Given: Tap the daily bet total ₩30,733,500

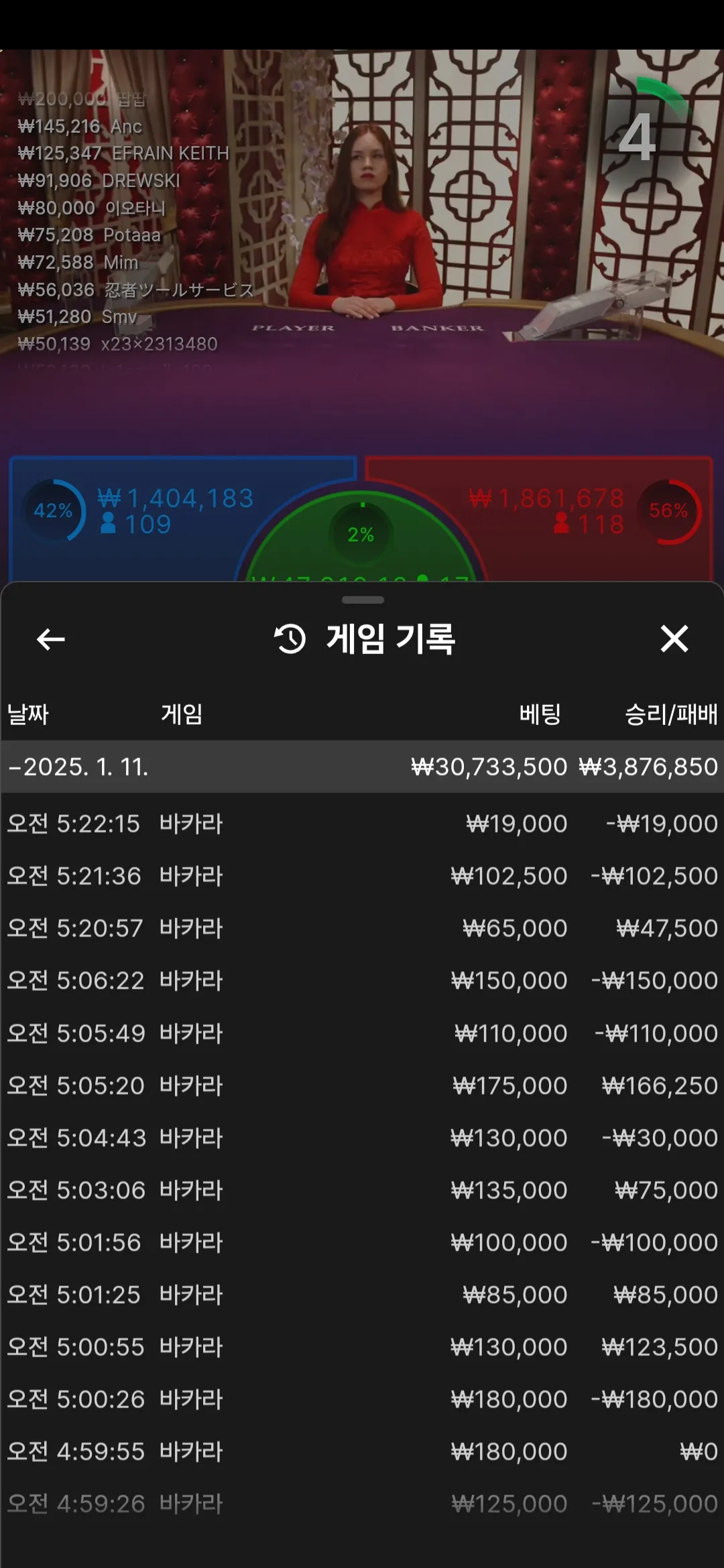Looking at the screenshot, I should tap(489, 767).
